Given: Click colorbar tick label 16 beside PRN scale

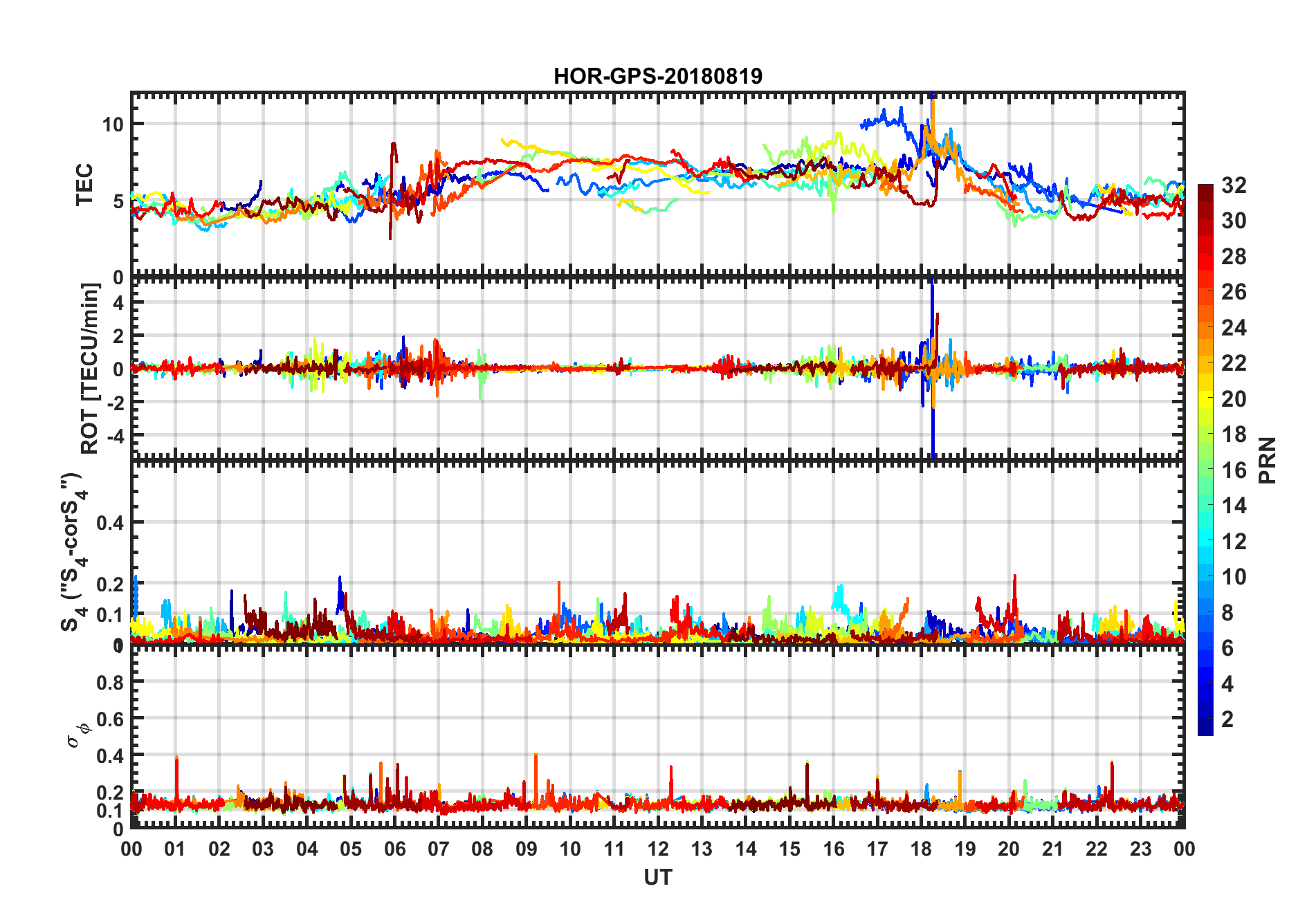Looking at the screenshot, I should pos(1234,470).
